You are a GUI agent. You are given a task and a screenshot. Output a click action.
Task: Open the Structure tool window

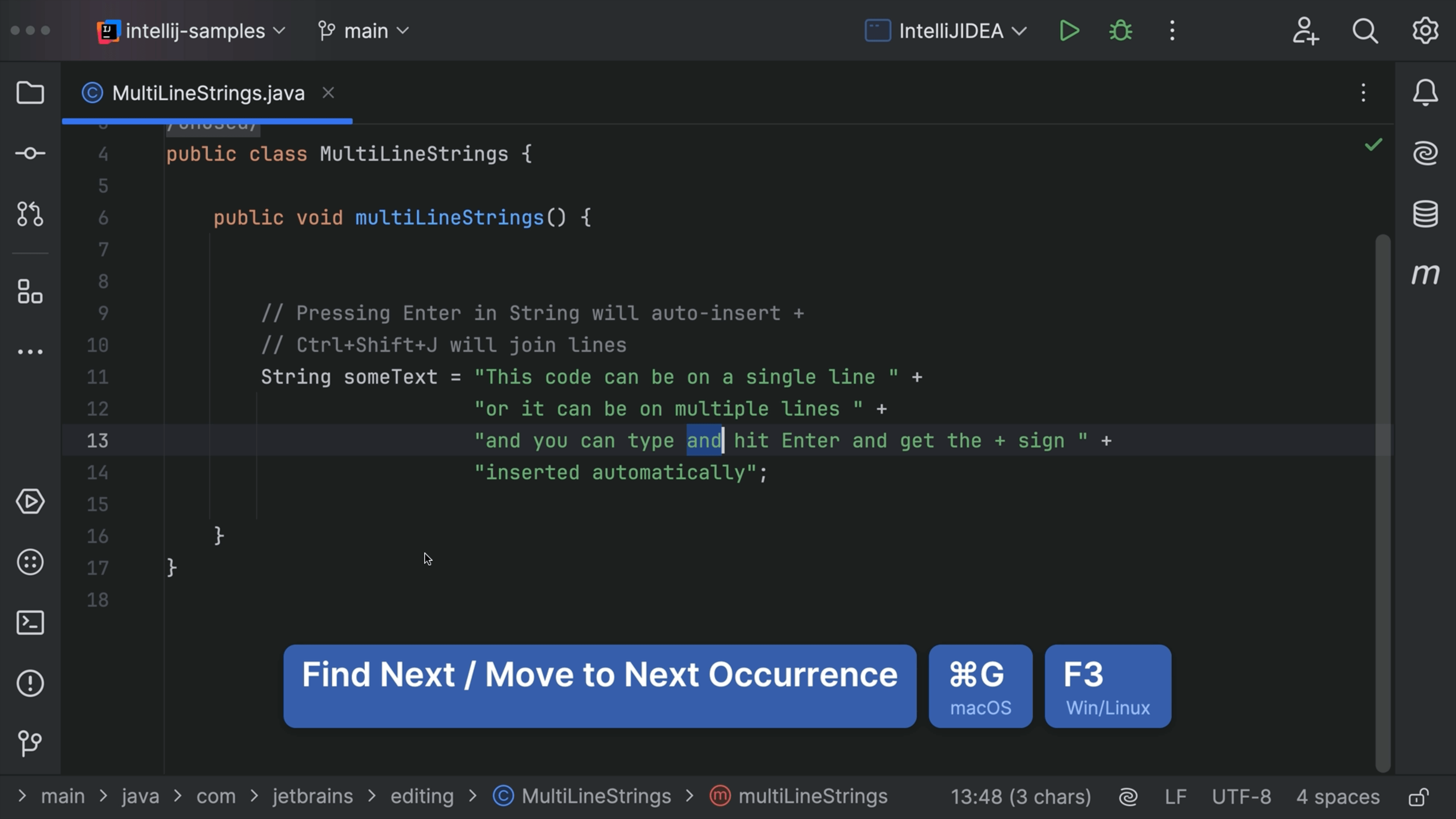point(30,292)
